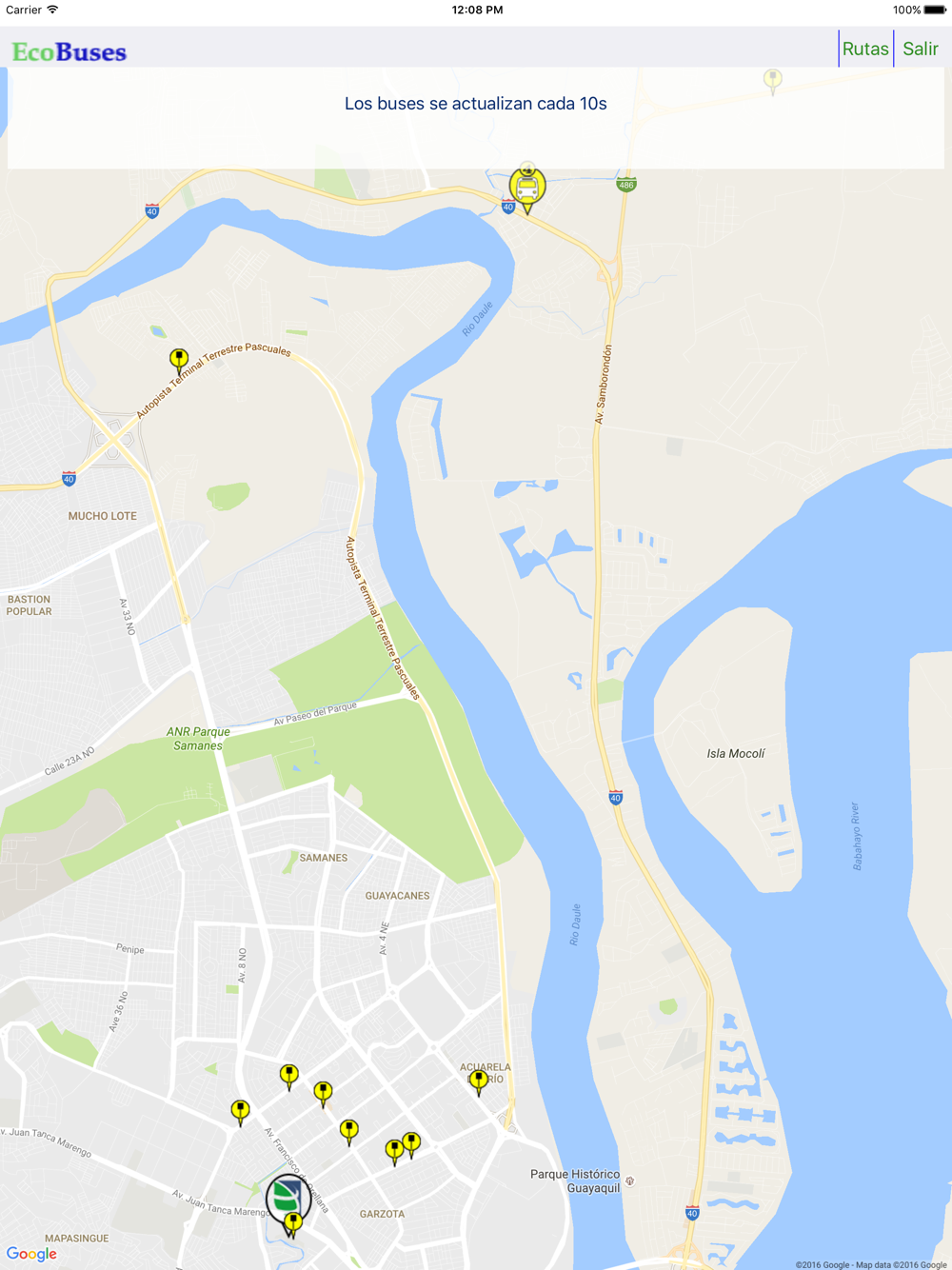Tap the faded stop pin beside the Salir button
This screenshot has width=952, height=1270.
[773, 81]
